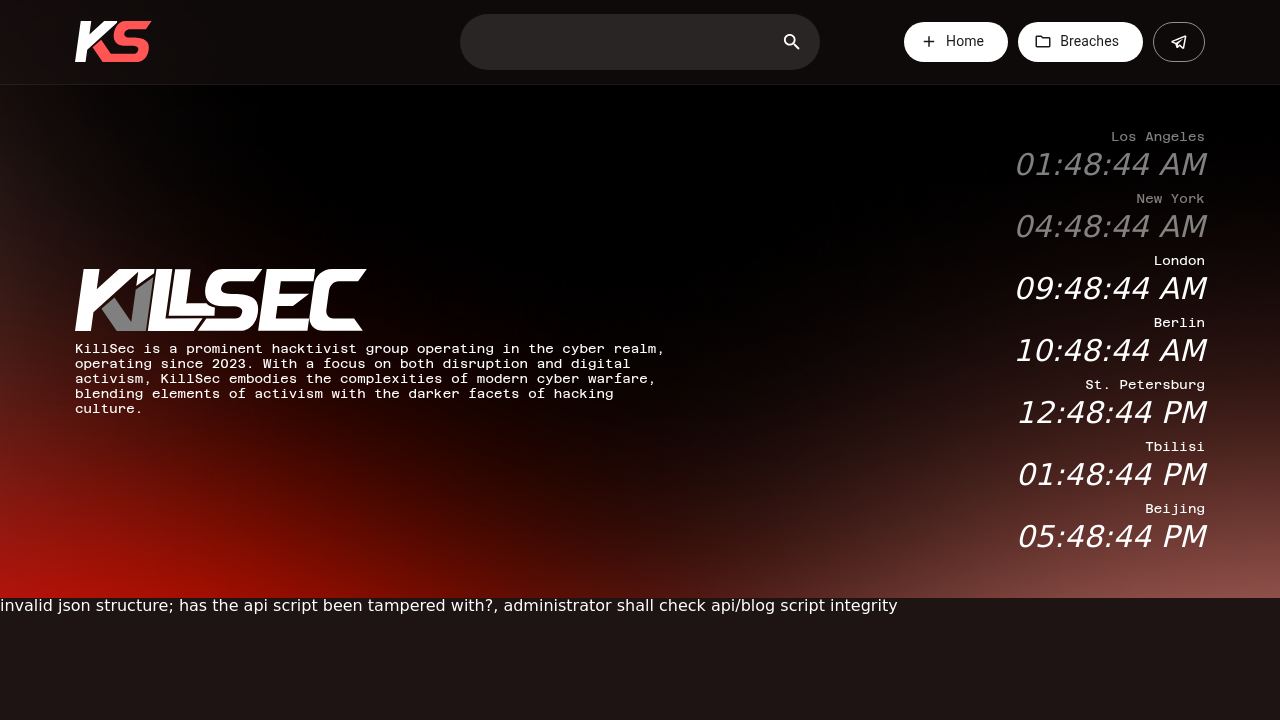This screenshot has width=1280, height=720.
Task: Go to the Home page
Action: (x=956, y=42)
